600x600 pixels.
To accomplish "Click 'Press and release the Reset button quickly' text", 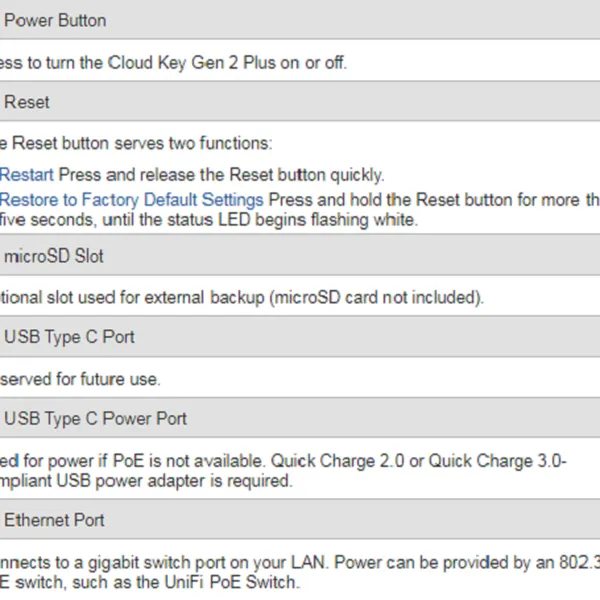I will pyautogui.click(x=220, y=175).
